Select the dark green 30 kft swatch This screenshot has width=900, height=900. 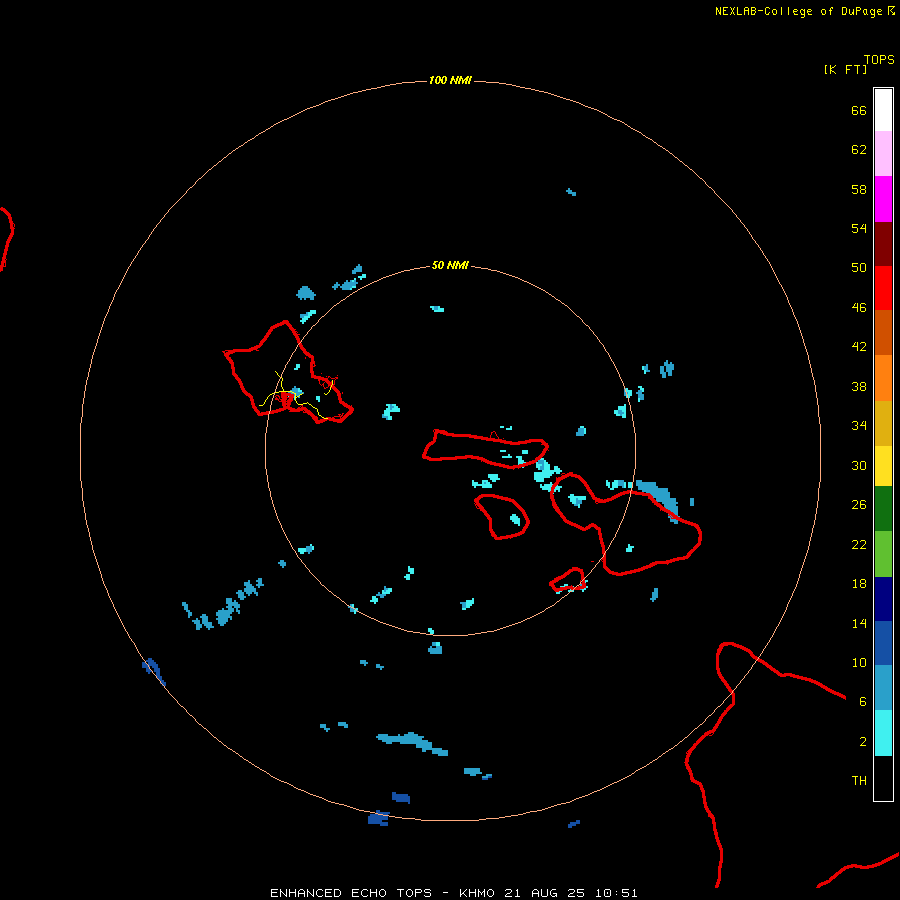883,509
